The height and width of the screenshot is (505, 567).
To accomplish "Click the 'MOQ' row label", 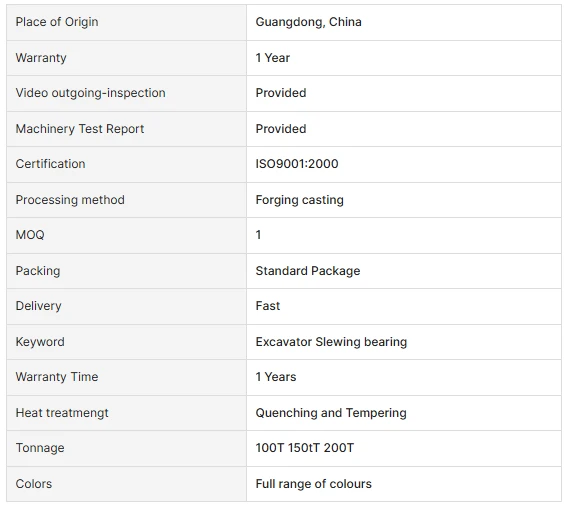I will point(30,235).
